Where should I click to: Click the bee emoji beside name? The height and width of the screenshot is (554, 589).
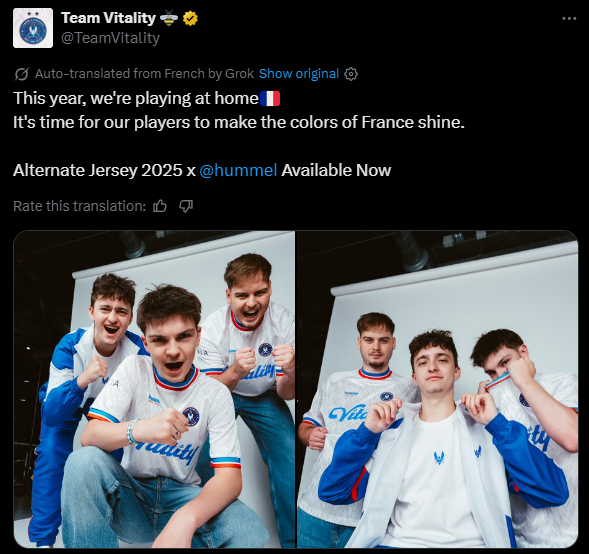pyautogui.click(x=169, y=18)
